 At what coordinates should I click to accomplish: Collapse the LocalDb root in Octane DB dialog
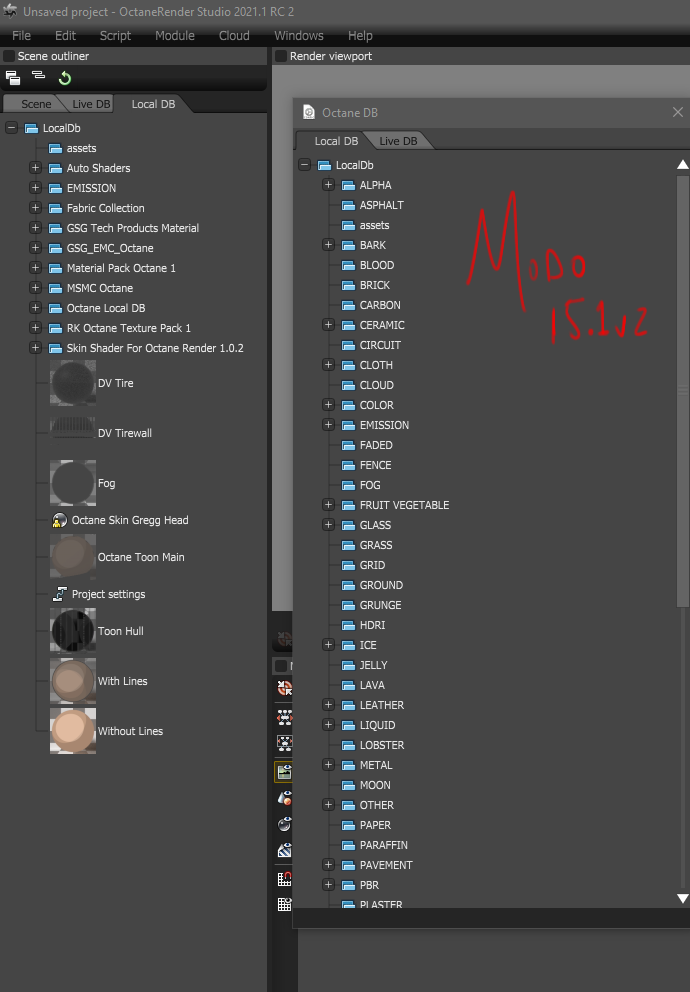(x=304, y=164)
